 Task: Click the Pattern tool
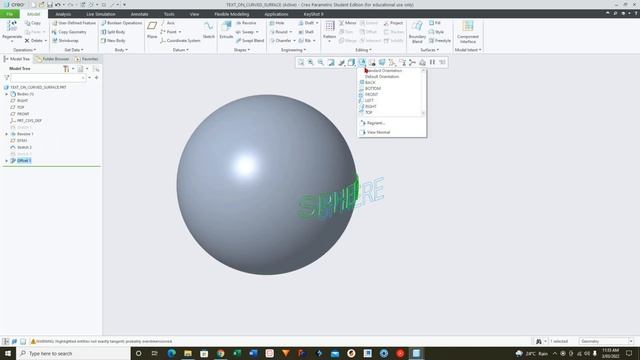pyautogui.click(x=329, y=30)
